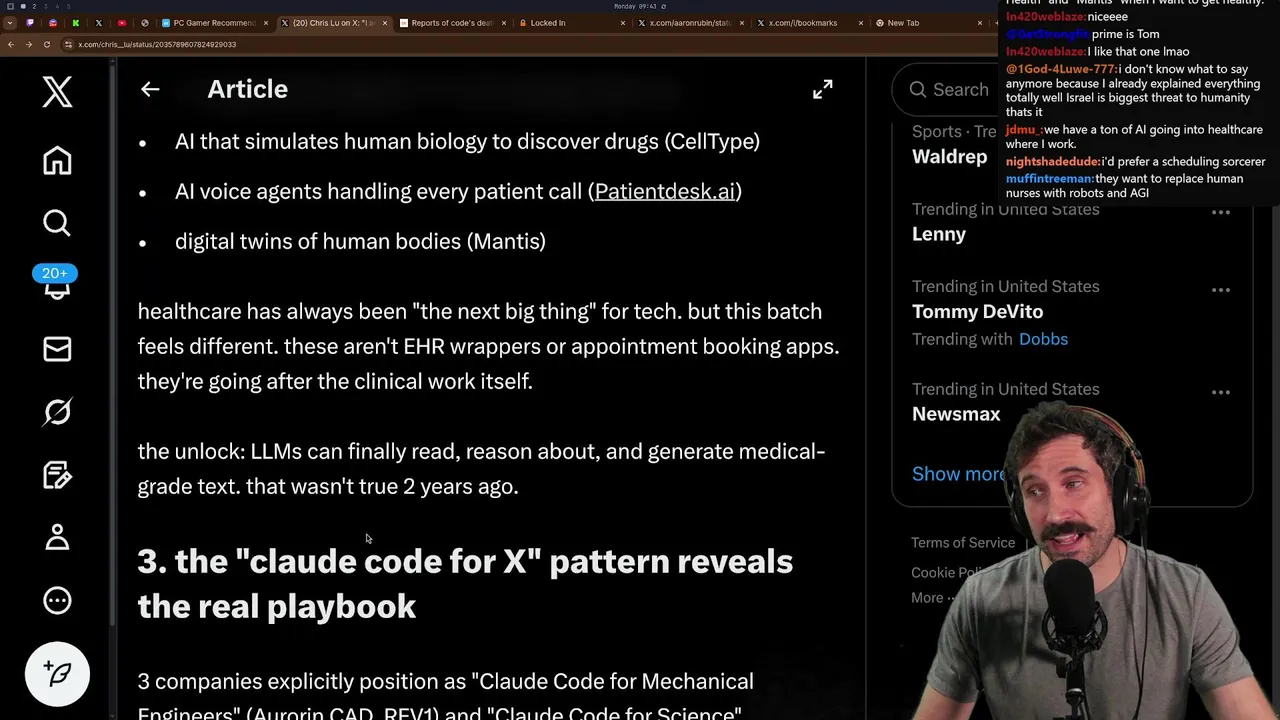The height and width of the screenshot is (720, 1280).
Task: Close the Chris Lu on X tab
Action: tap(385, 23)
